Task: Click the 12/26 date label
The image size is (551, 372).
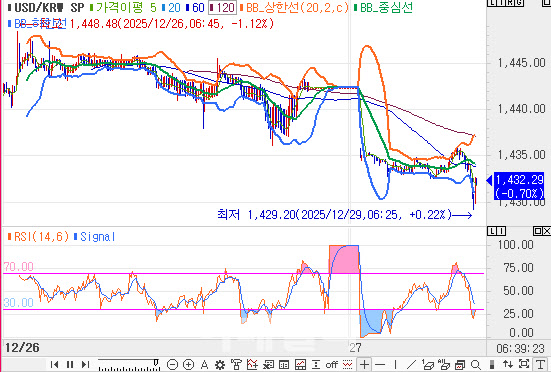Action: [x=22, y=348]
